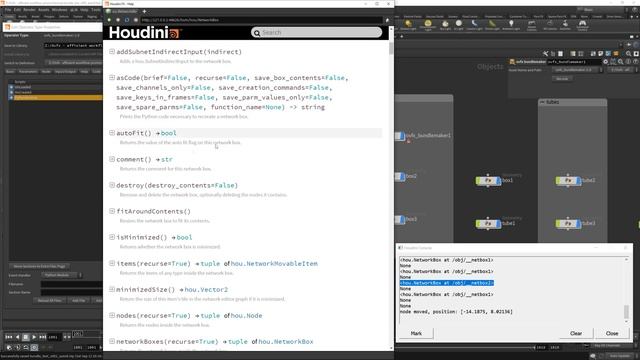Select the box1 geometry node
640x360 pixels.
pos(488,180)
